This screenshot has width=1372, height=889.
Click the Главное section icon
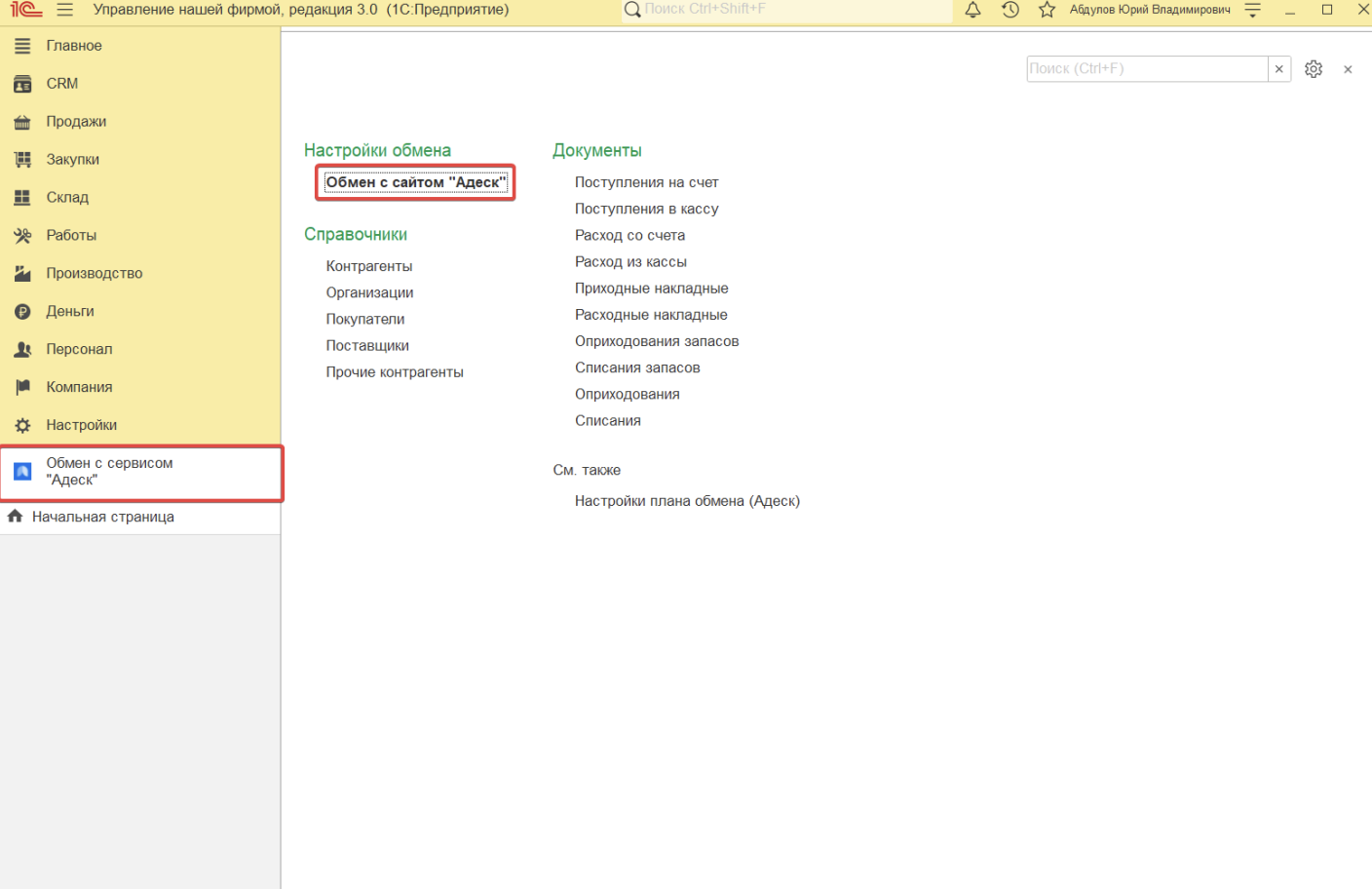22,46
